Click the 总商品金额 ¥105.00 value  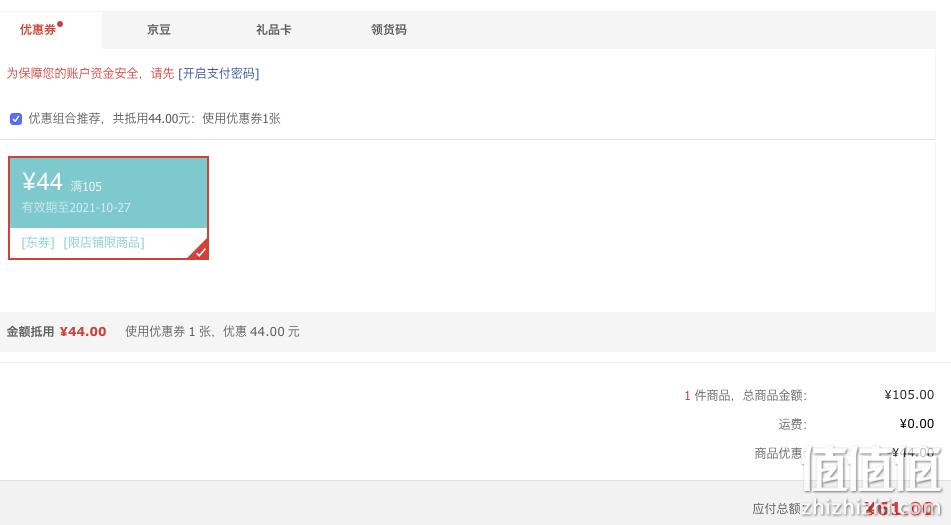pyautogui.click(x=909, y=395)
